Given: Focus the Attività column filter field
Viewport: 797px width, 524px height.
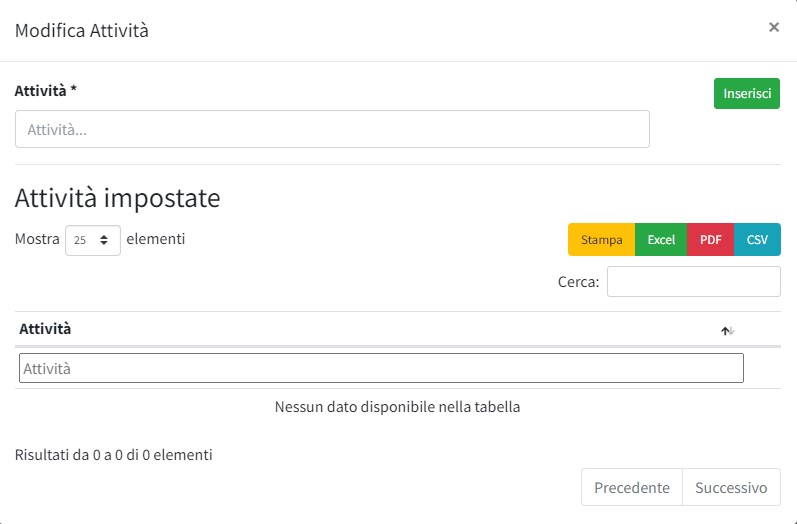Looking at the screenshot, I should [381, 368].
